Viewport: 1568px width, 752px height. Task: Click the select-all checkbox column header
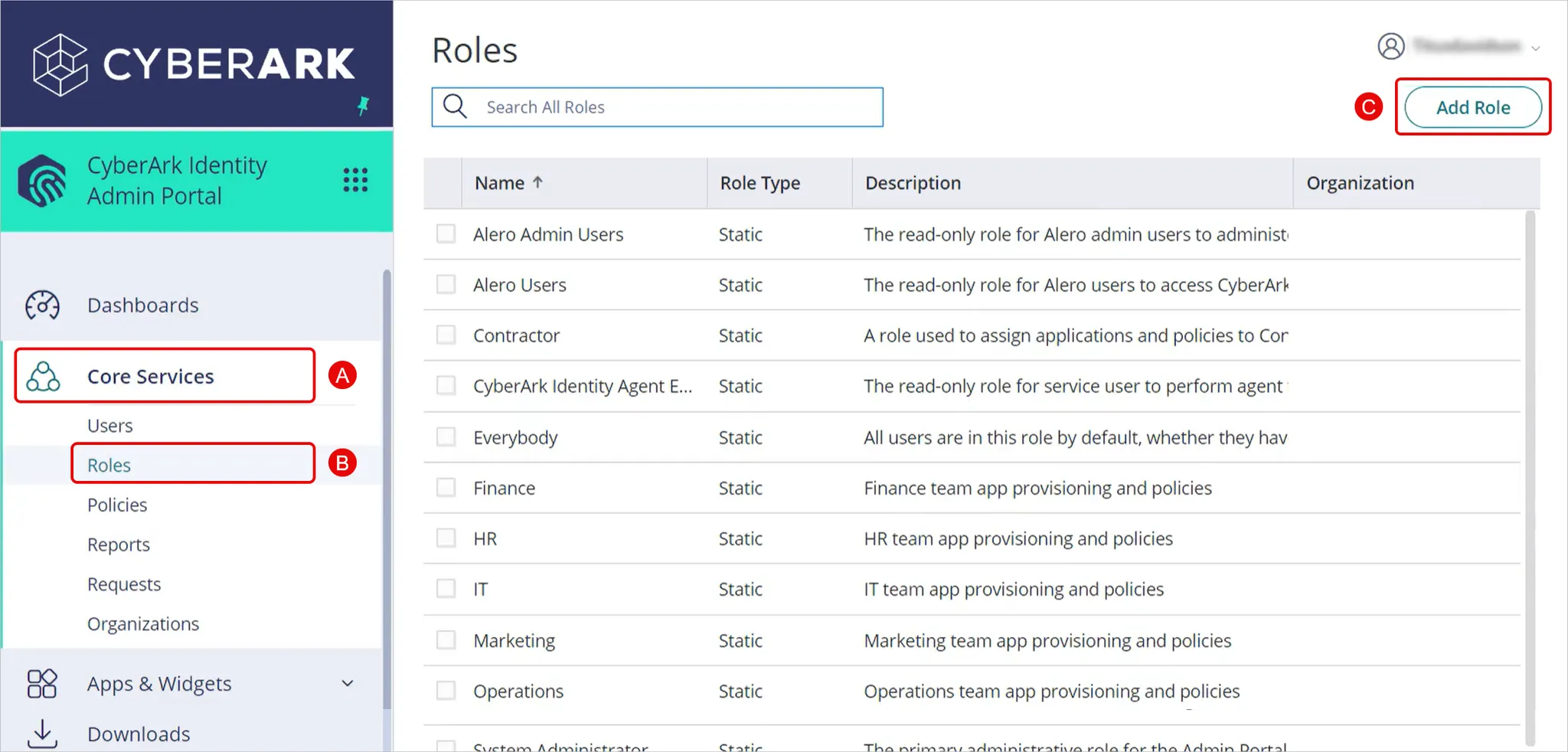443,183
